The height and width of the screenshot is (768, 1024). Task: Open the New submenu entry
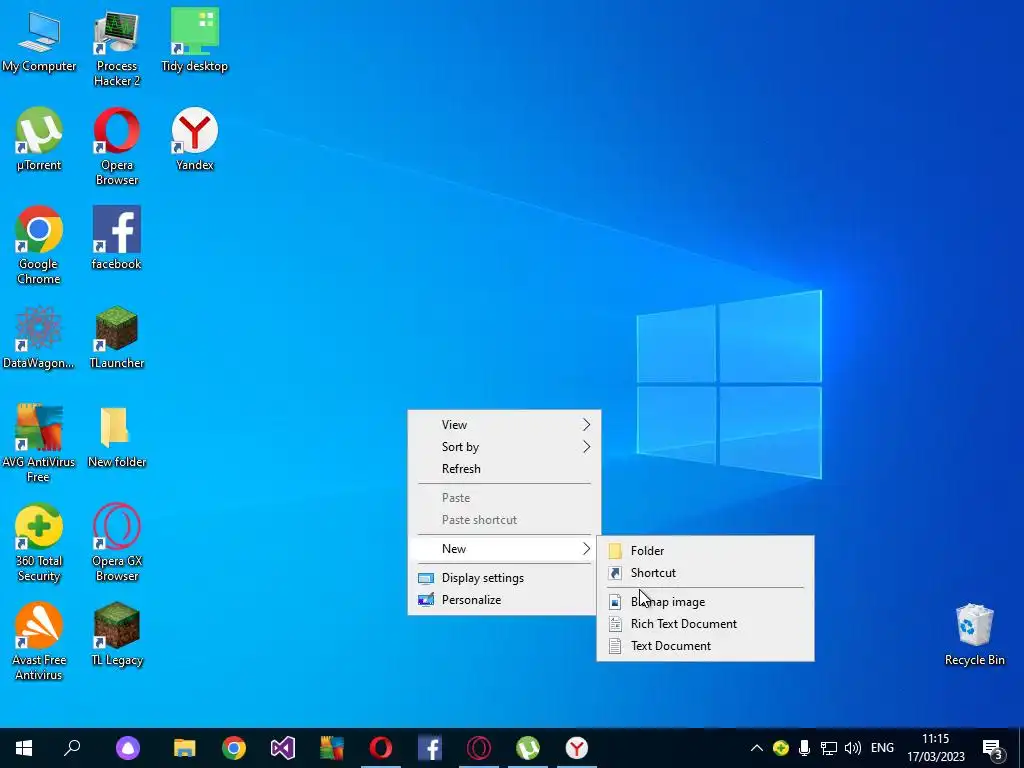pyautogui.click(x=504, y=549)
